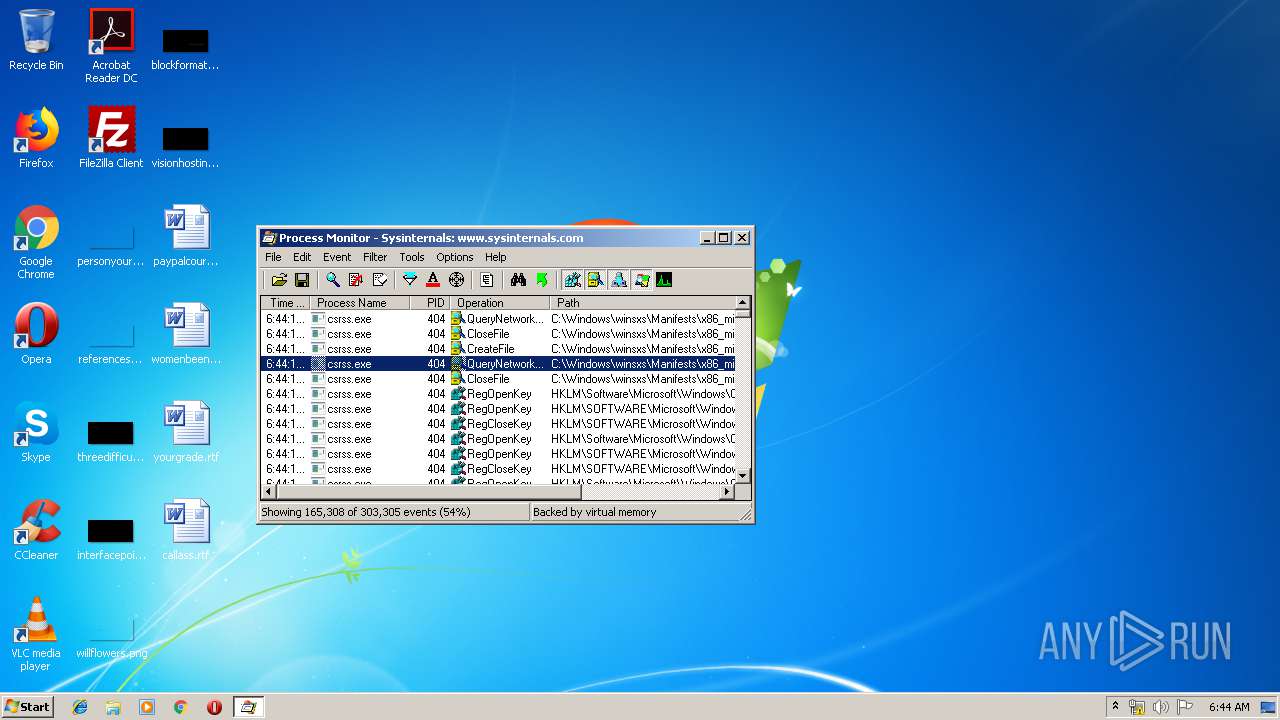The width and height of the screenshot is (1280, 720).
Task: Select the Include Process From Window crosshair icon
Action: click(457, 280)
